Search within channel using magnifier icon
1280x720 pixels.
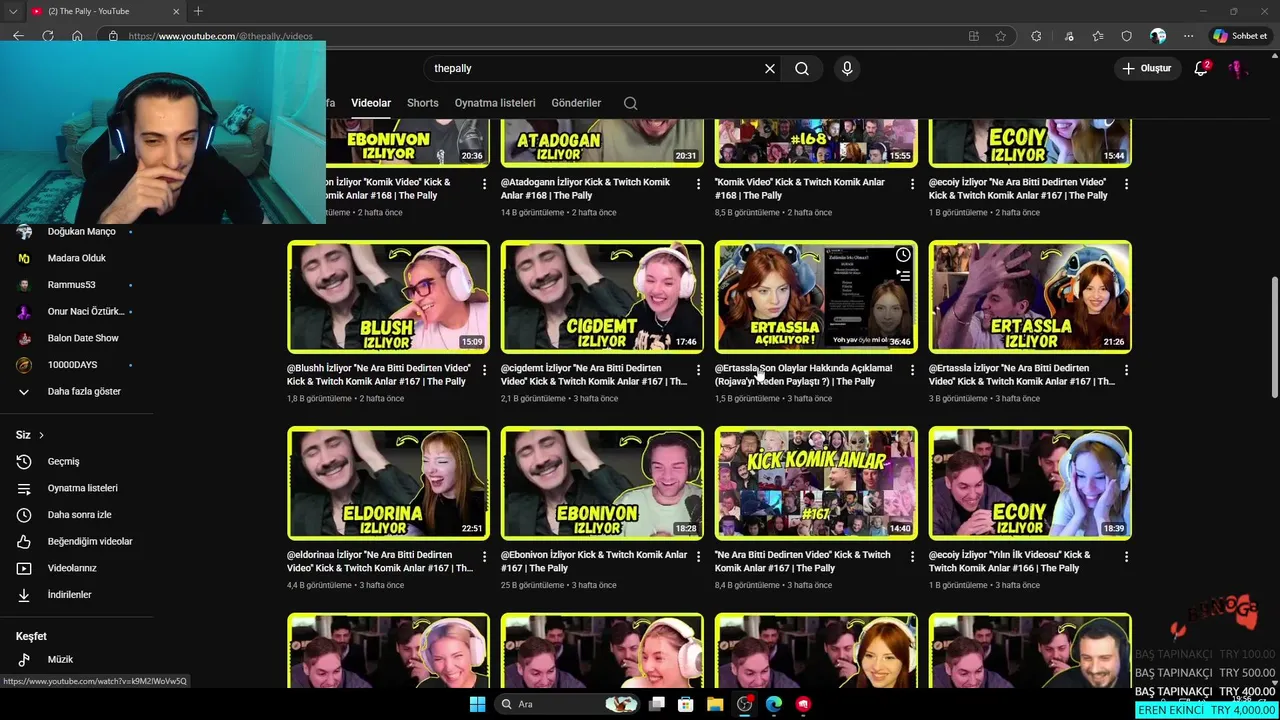click(630, 103)
